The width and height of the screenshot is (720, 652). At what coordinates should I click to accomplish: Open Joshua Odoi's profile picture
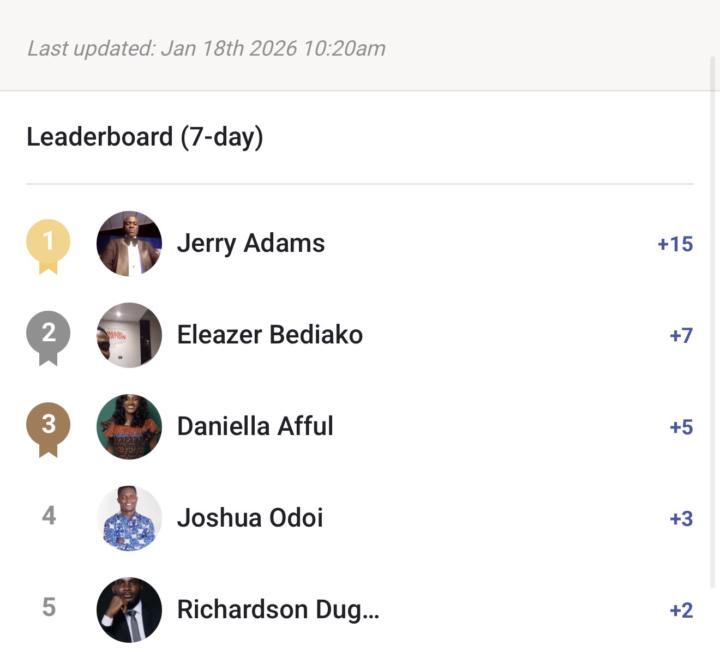pos(129,518)
